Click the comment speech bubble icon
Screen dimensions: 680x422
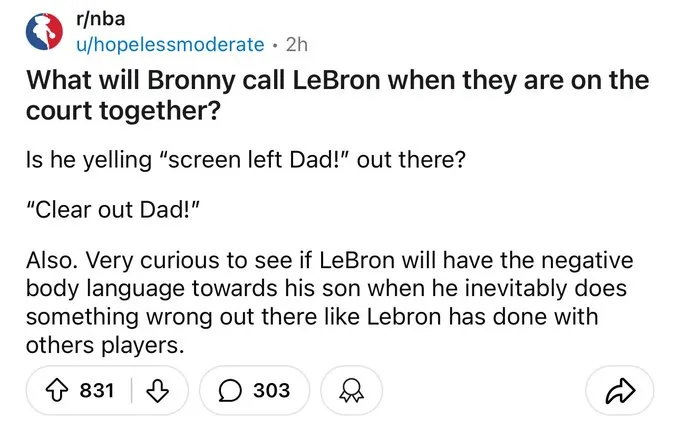click(x=228, y=390)
